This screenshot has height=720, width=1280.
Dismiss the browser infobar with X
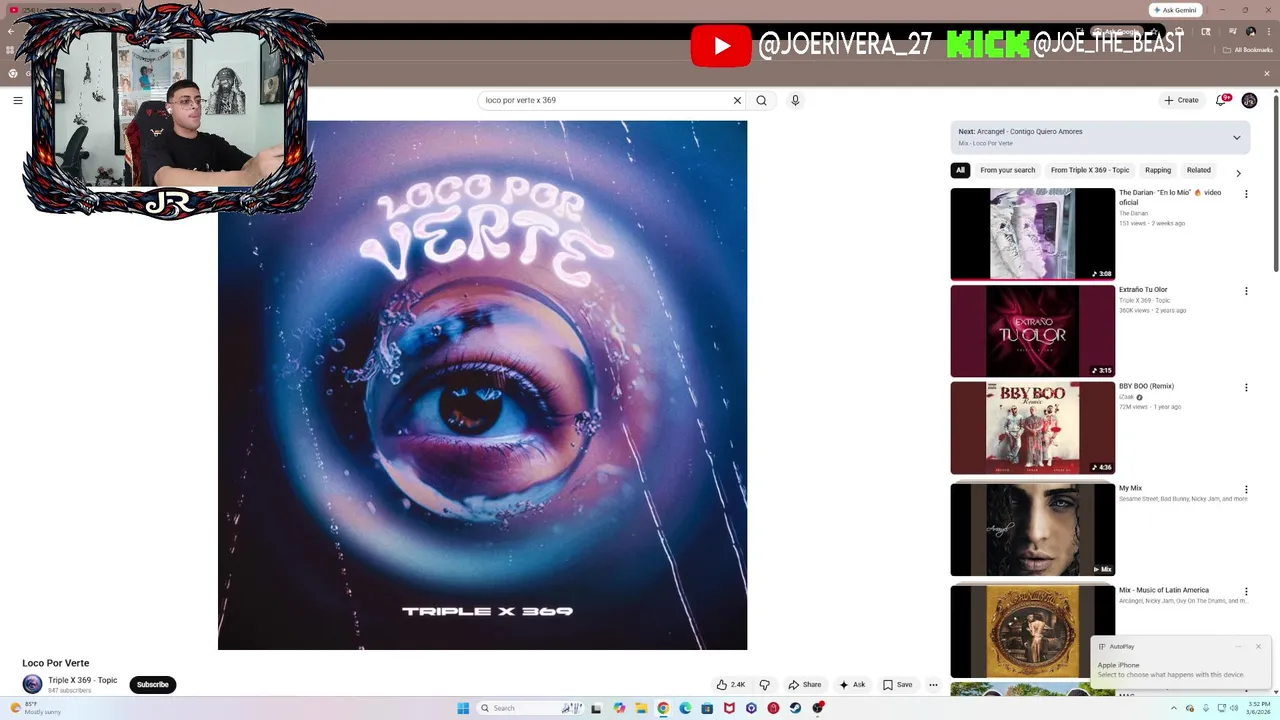[x=1267, y=73]
